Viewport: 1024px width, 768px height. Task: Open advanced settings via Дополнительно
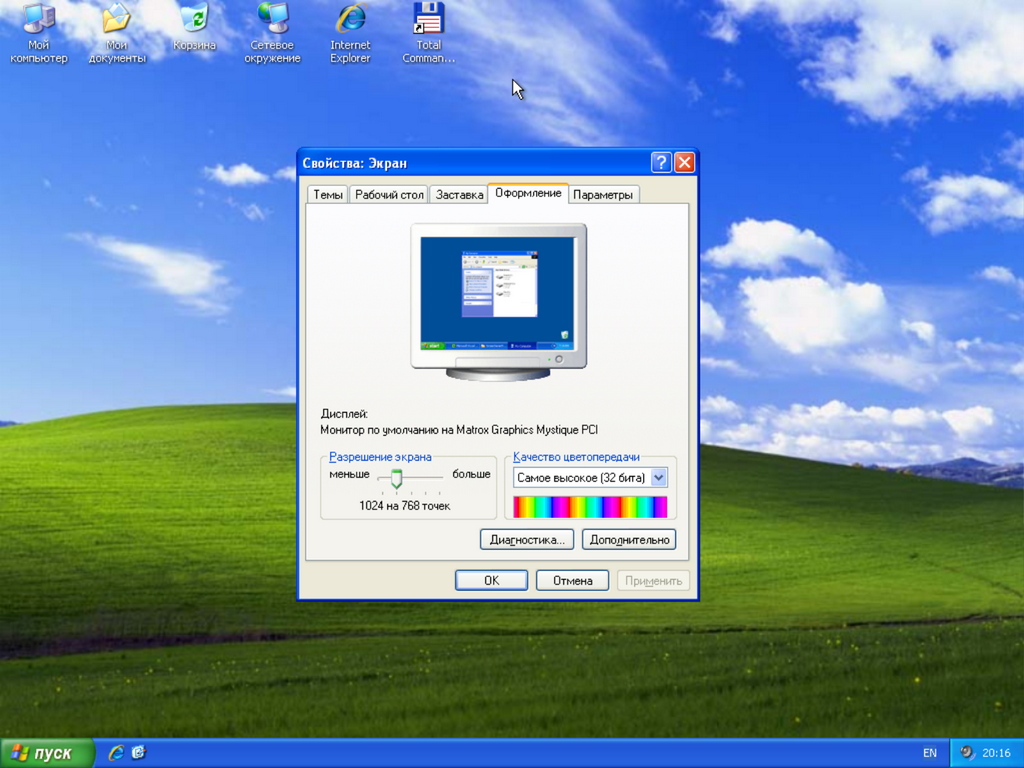(629, 539)
